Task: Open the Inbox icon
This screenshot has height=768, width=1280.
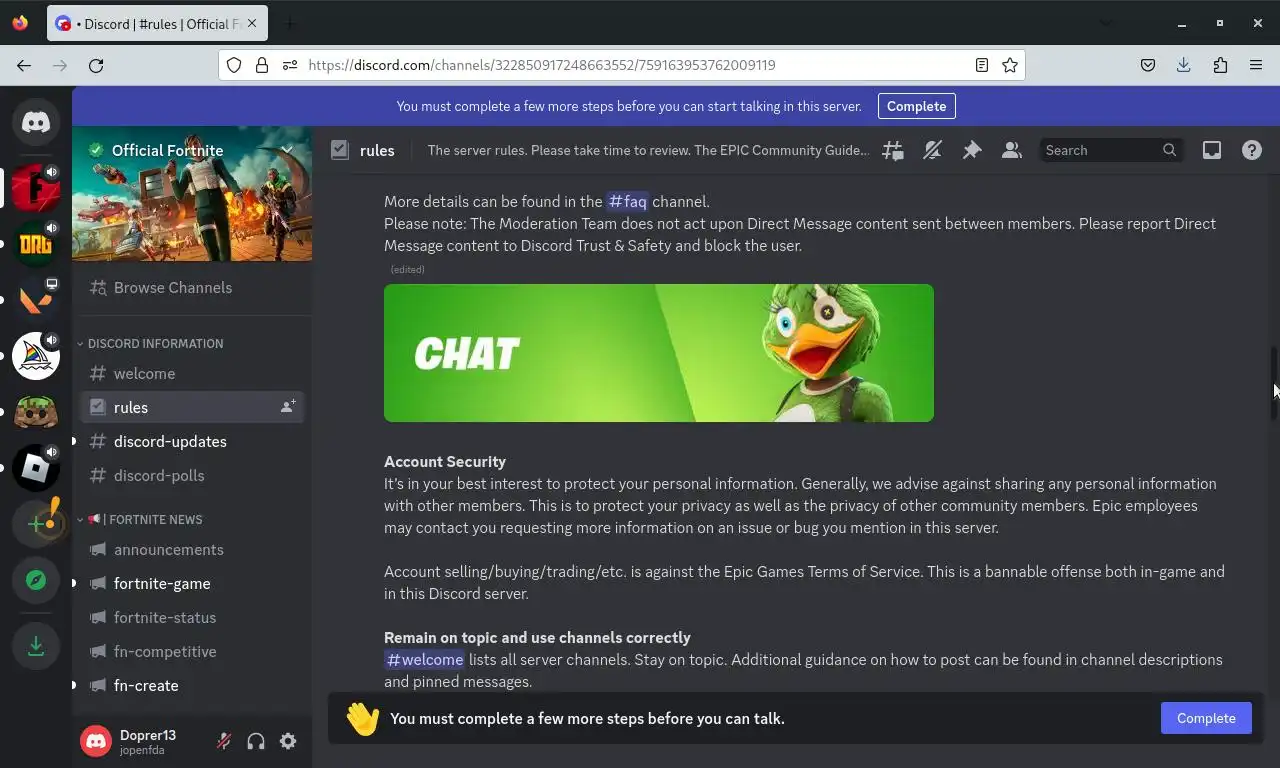Action: click(x=1212, y=150)
